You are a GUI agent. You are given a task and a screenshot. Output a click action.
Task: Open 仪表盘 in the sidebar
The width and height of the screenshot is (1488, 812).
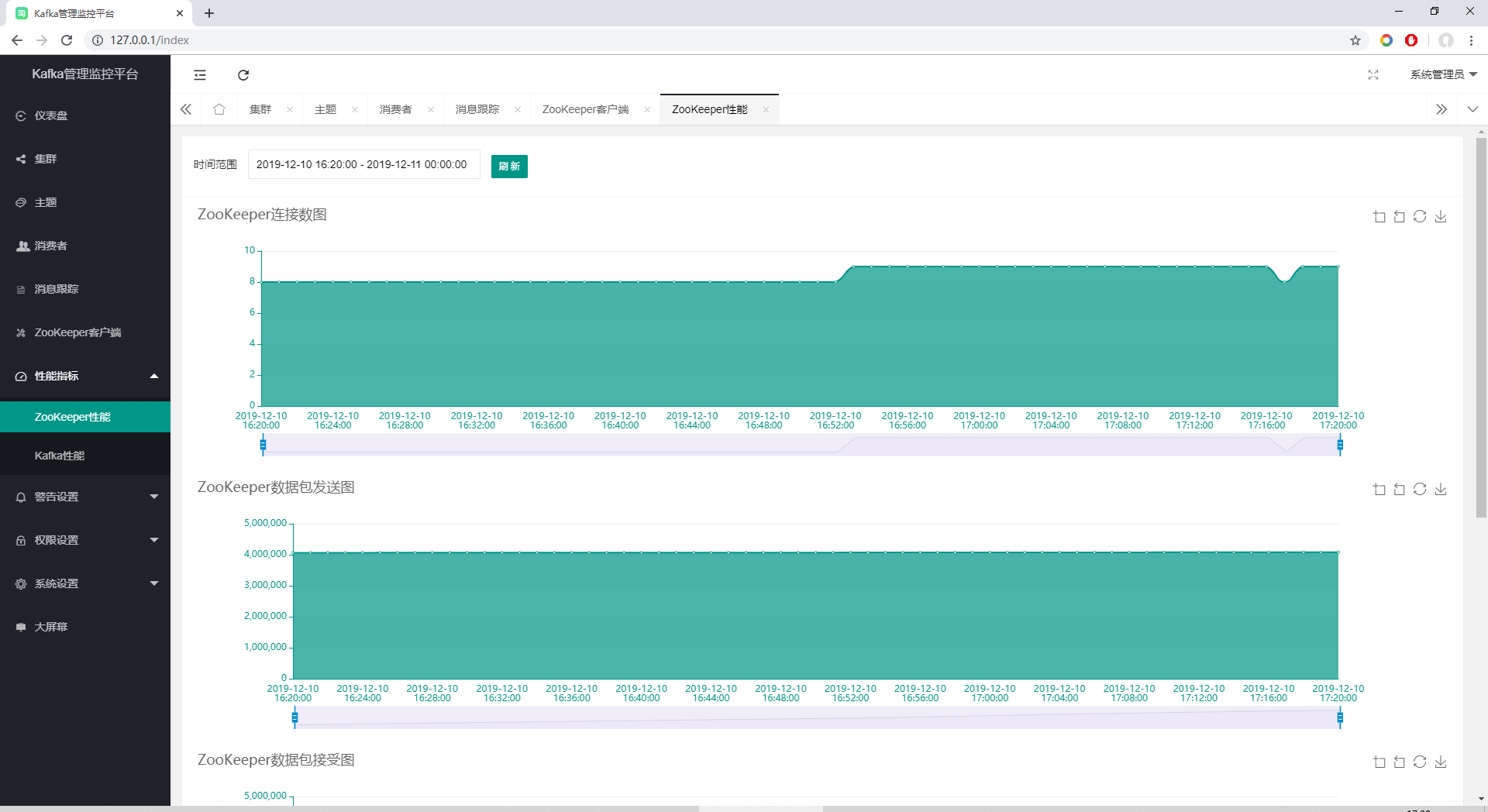(x=85, y=115)
